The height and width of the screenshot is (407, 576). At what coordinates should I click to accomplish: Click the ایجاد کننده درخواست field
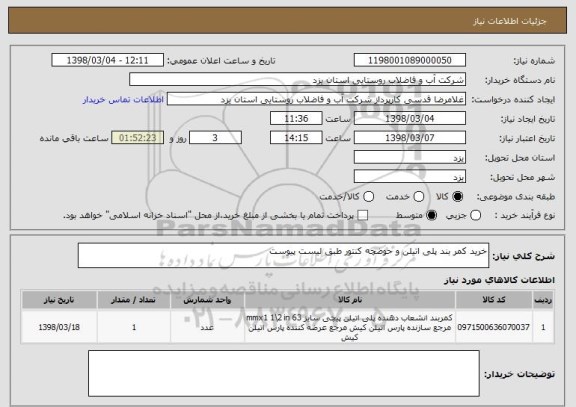[316, 99]
